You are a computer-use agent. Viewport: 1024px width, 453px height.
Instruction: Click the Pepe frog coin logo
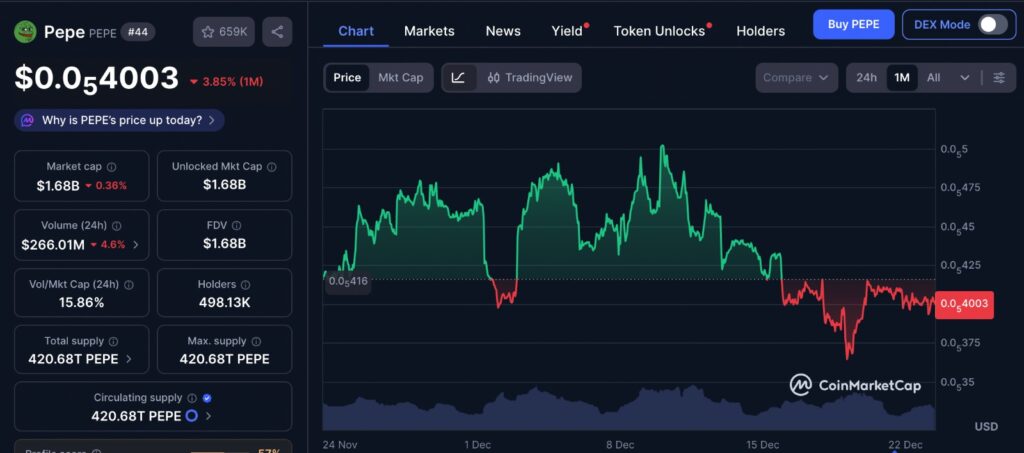[25, 31]
